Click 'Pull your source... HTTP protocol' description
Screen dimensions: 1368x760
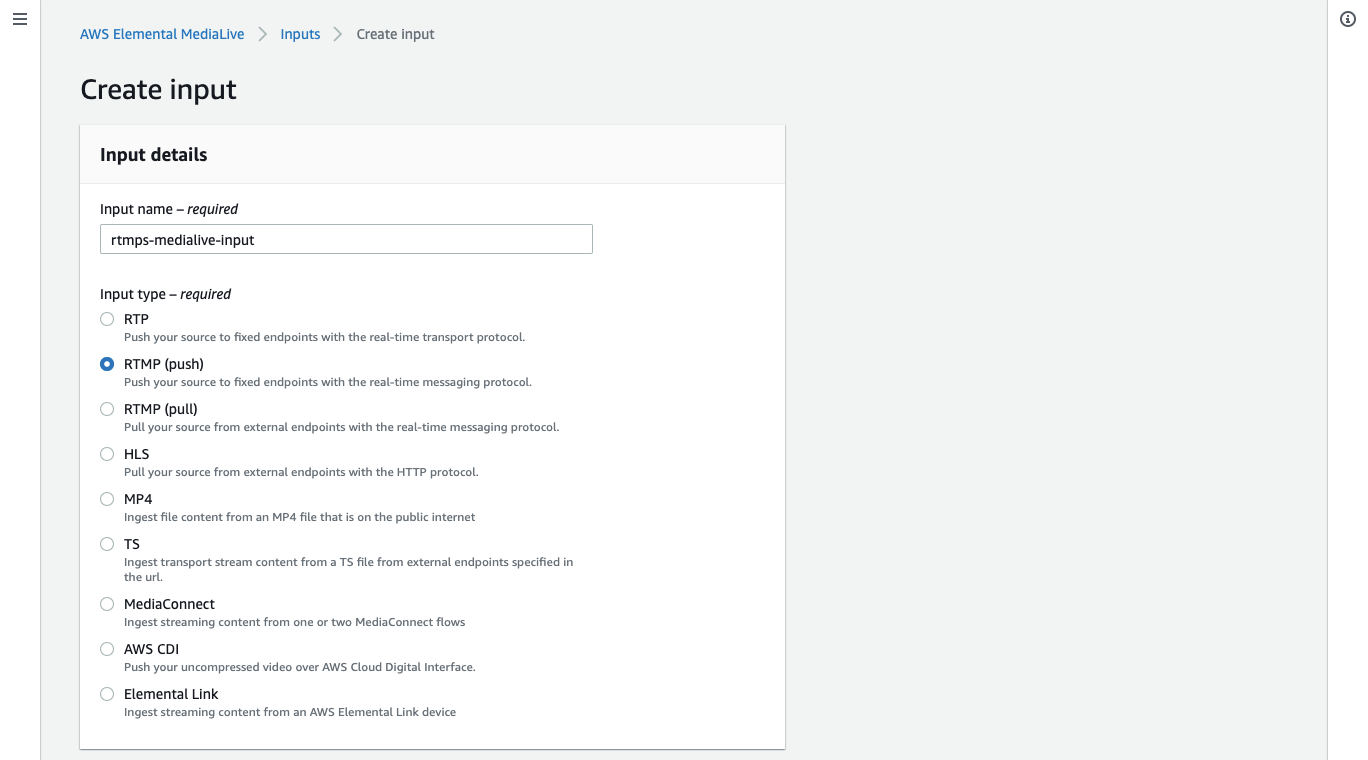[301, 472]
